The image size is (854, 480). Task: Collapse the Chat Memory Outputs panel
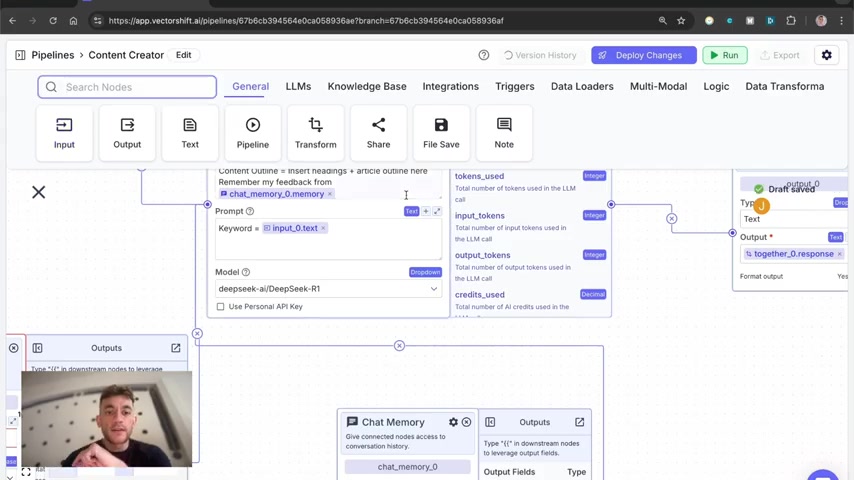click(490, 422)
